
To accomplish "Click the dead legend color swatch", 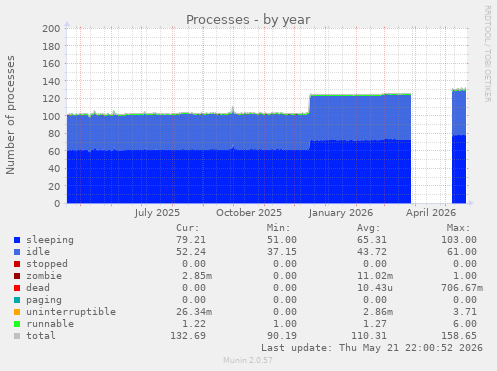I will (x=17, y=288).
